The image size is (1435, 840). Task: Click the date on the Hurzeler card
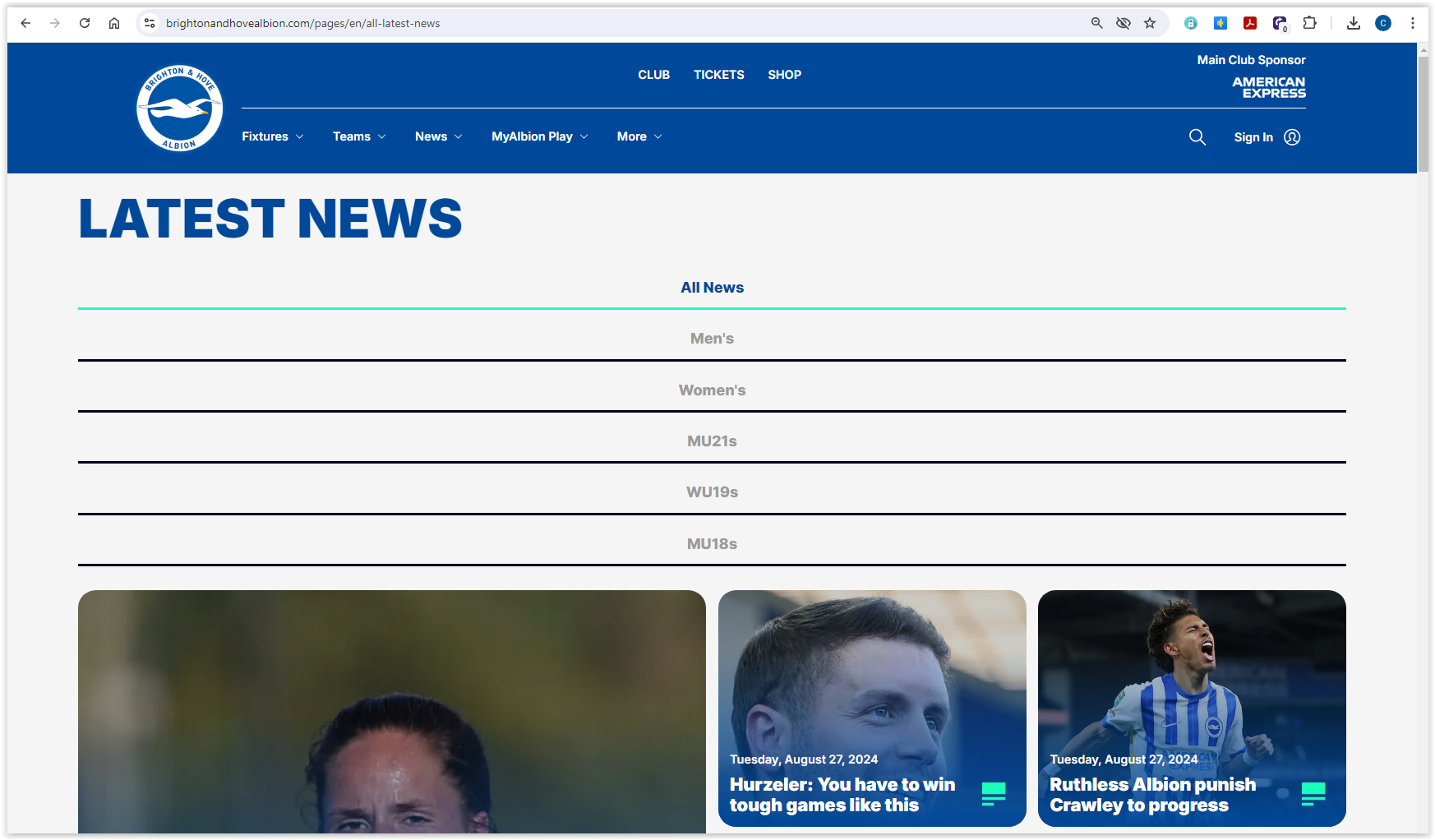pyautogui.click(x=804, y=759)
